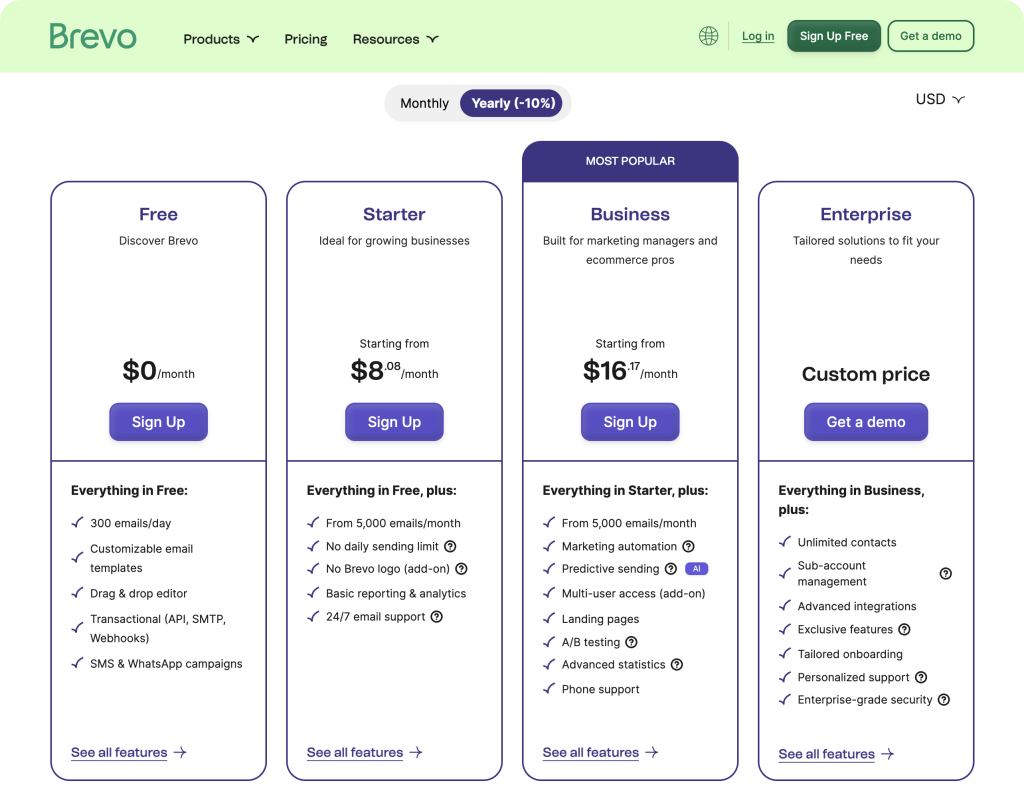Switch billing to Monthly
1024x795 pixels.
[x=424, y=103]
